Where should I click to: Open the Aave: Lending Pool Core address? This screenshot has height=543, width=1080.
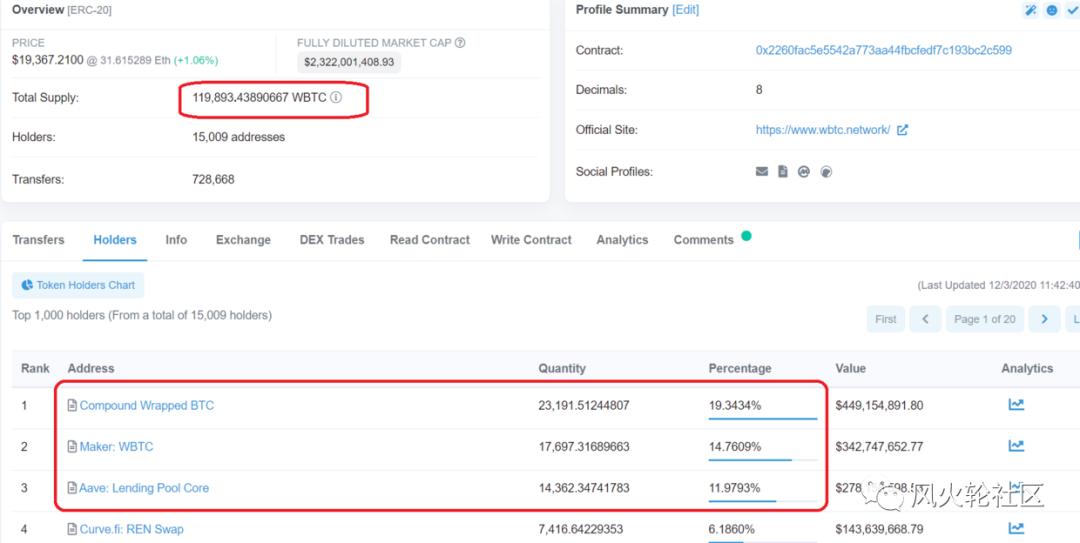click(x=144, y=488)
